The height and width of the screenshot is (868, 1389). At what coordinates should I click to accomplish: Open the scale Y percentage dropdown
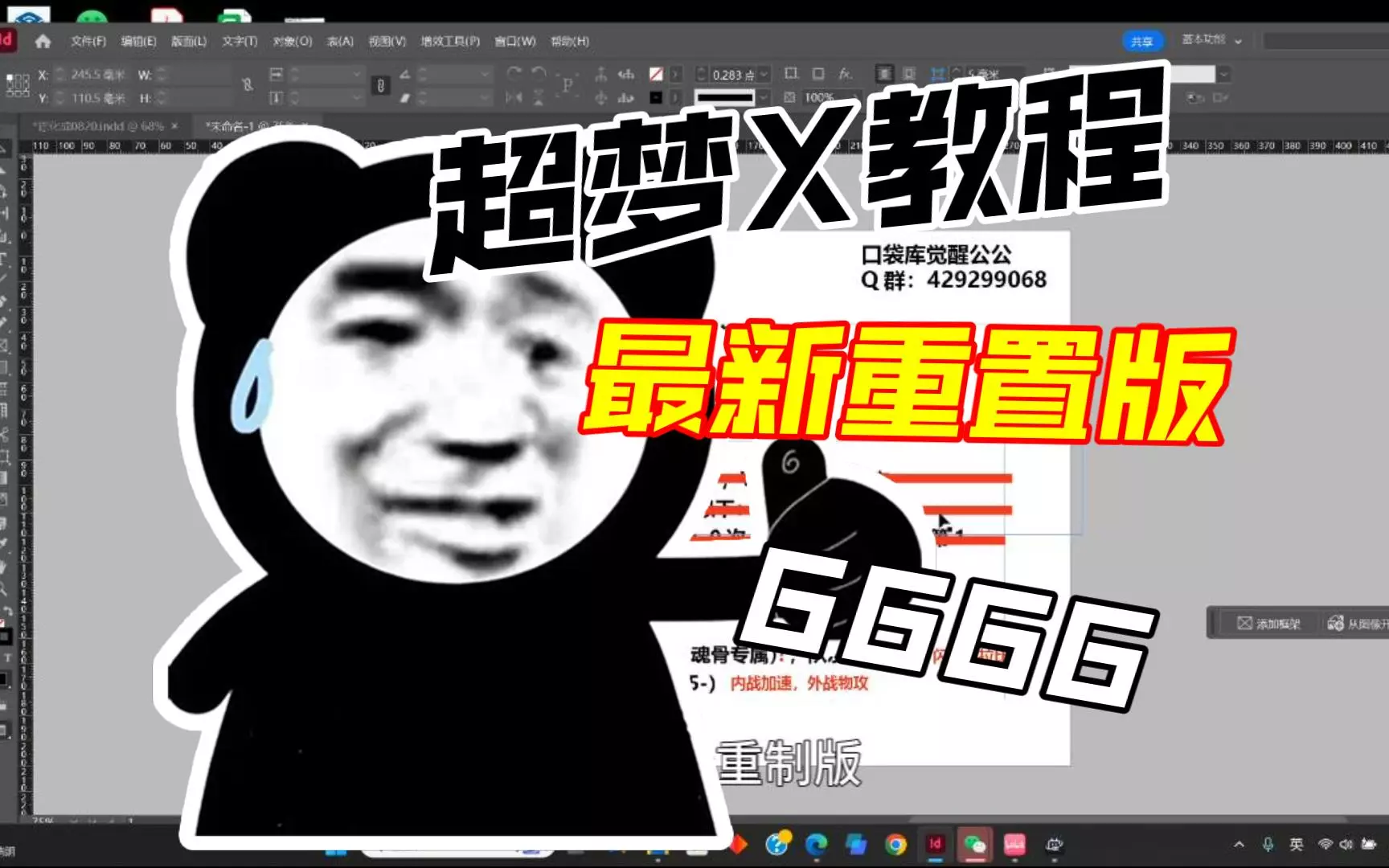point(357,97)
